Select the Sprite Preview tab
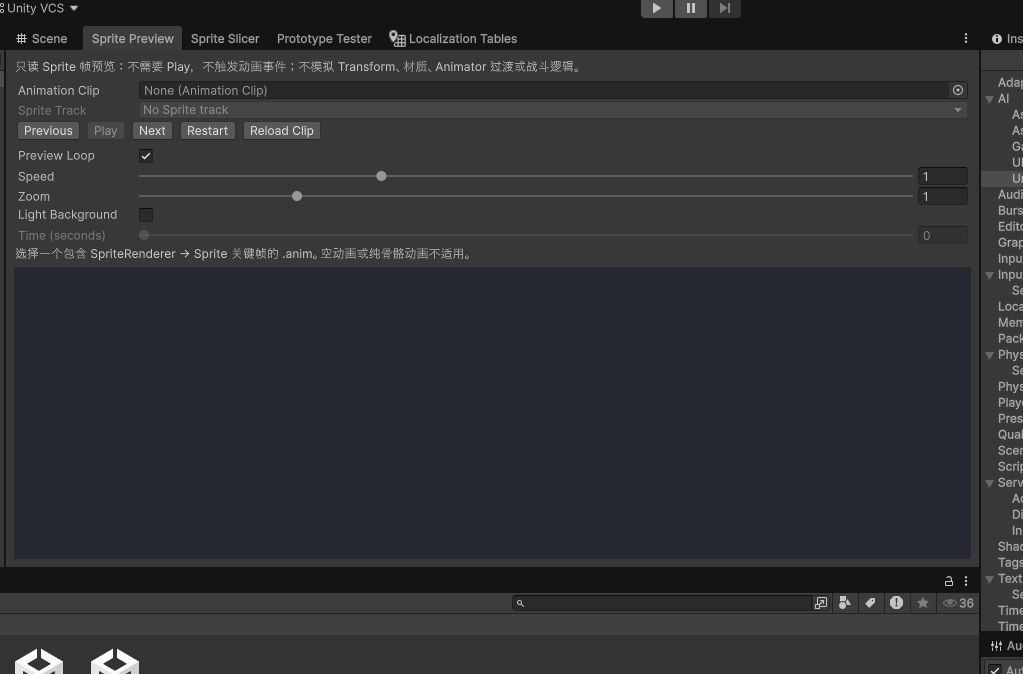This screenshot has width=1023, height=674. click(x=132, y=38)
